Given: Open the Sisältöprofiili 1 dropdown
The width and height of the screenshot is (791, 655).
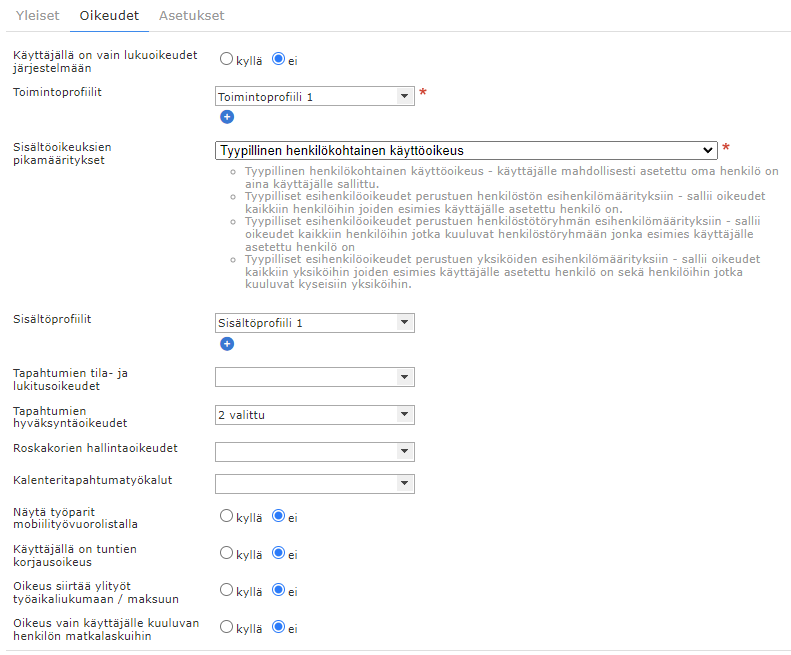Looking at the screenshot, I should [314, 323].
